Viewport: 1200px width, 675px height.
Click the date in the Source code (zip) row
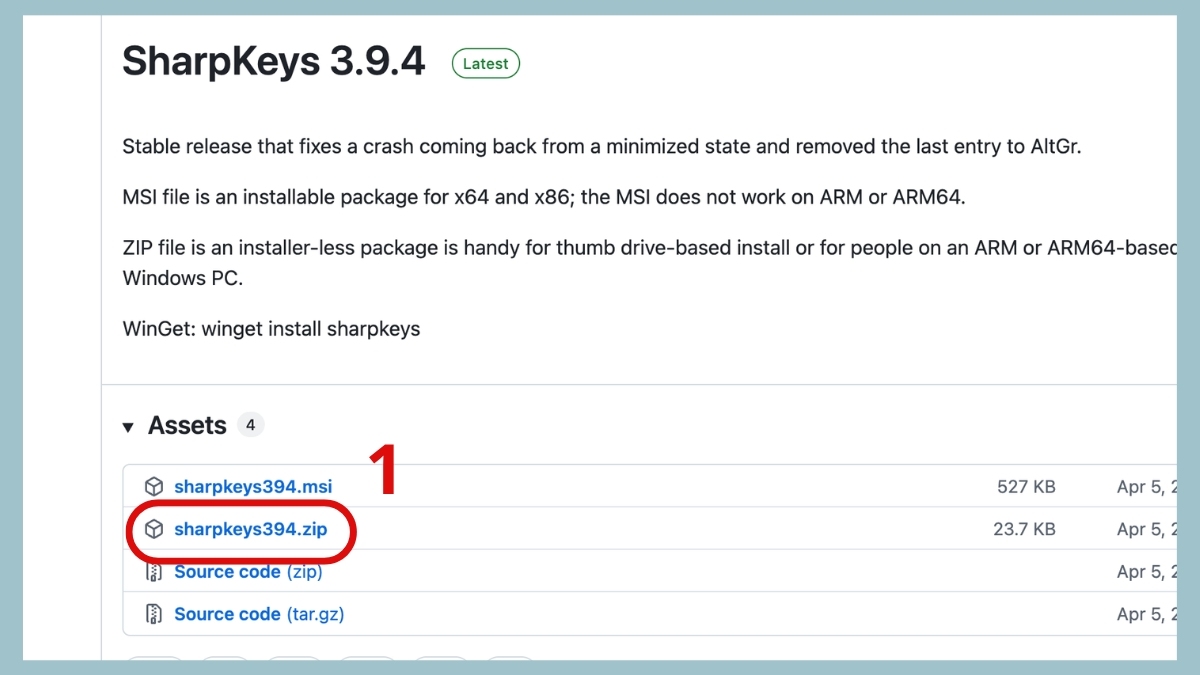coord(1146,572)
